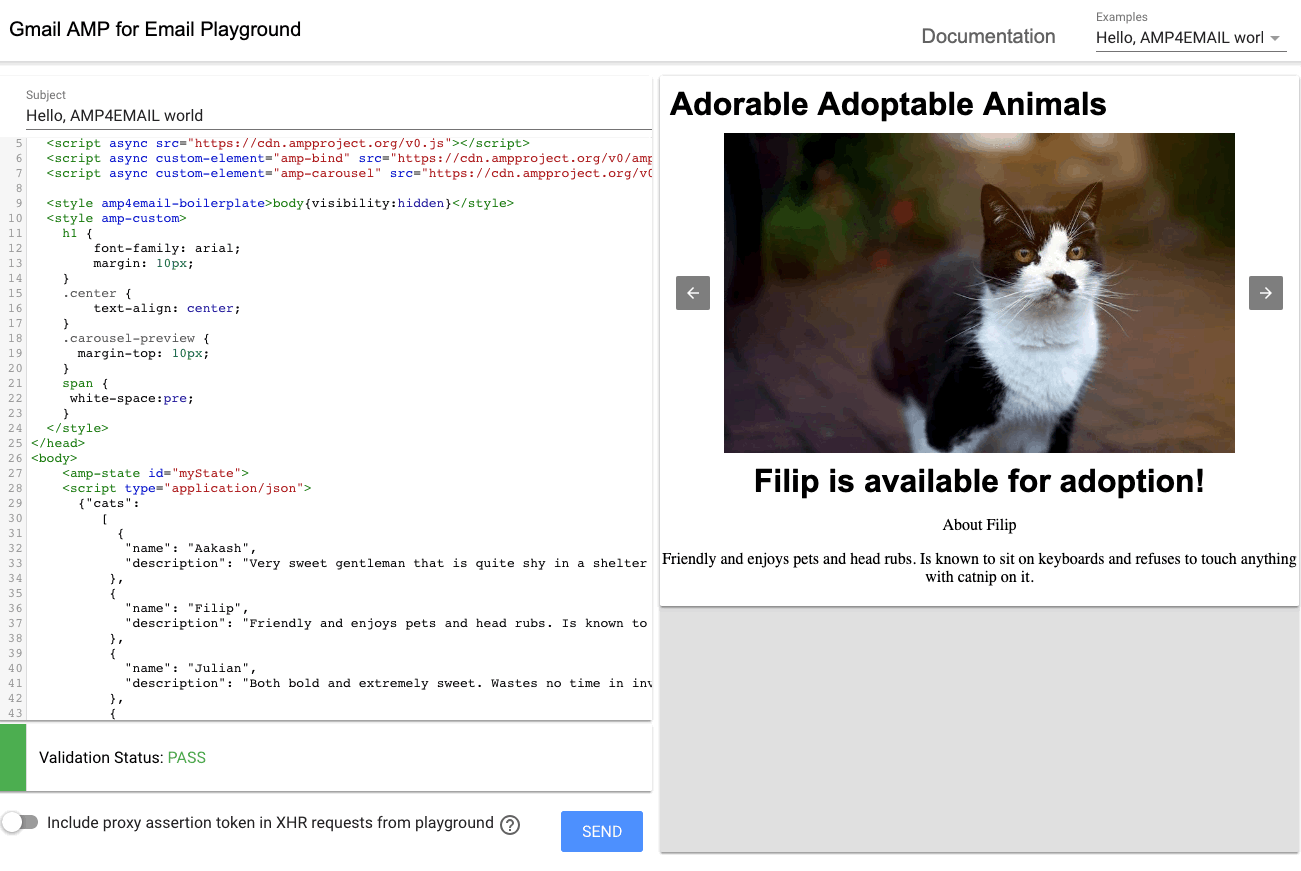Image resolution: width=1301 pixels, height=871 pixels.
Task: Place cursor on '<style amp-custom>' line
Action: tap(116, 218)
